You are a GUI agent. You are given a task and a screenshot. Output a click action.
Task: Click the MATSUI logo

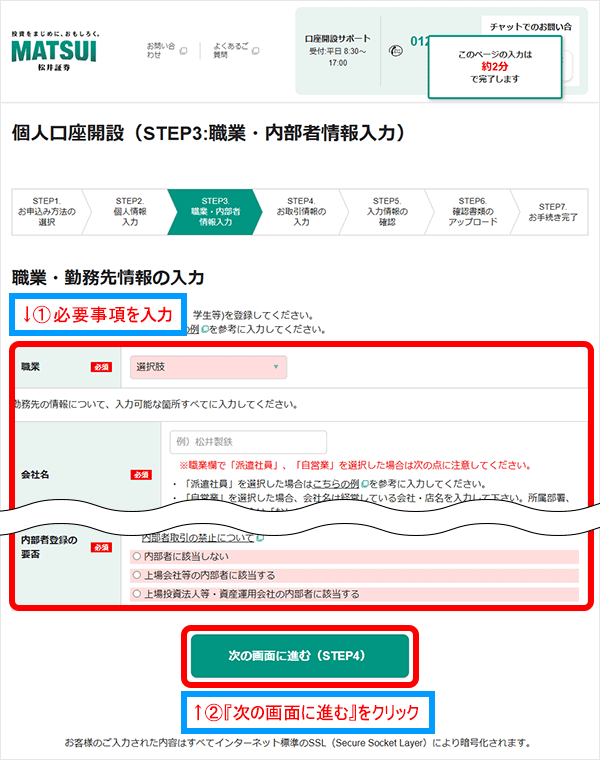[x=54, y=51]
